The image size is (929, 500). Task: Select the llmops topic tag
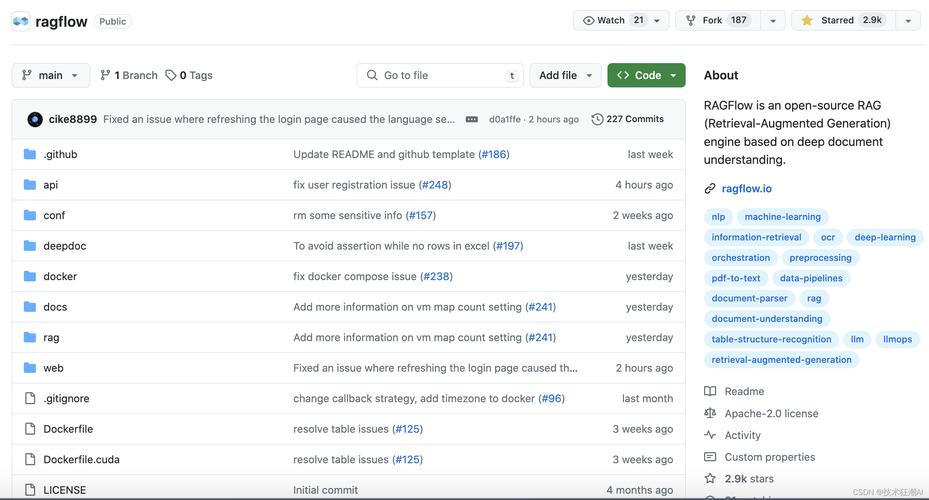[898, 339]
